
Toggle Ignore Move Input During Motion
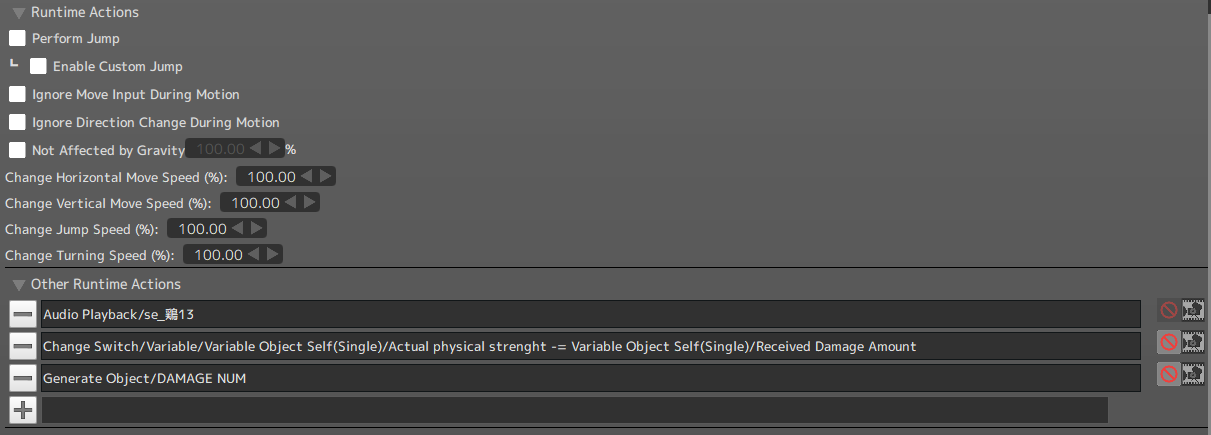tap(17, 94)
